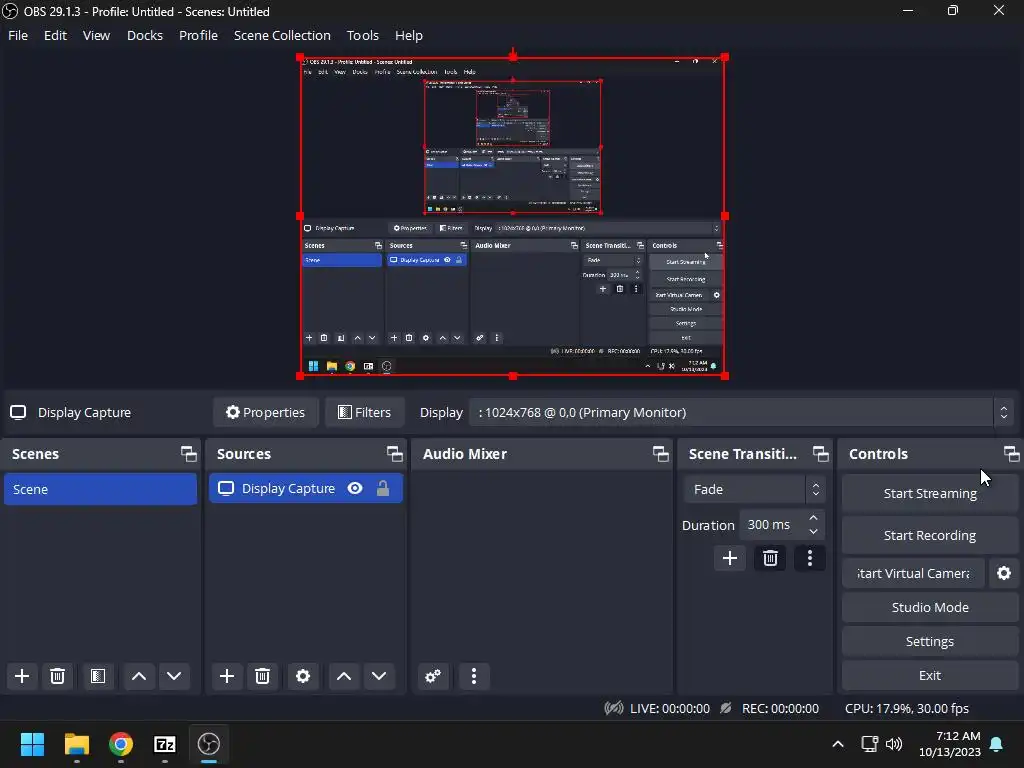The width and height of the screenshot is (1024, 768).
Task: Move scene down arrow in Scenes panel
Action: click(x=174, y=676)
